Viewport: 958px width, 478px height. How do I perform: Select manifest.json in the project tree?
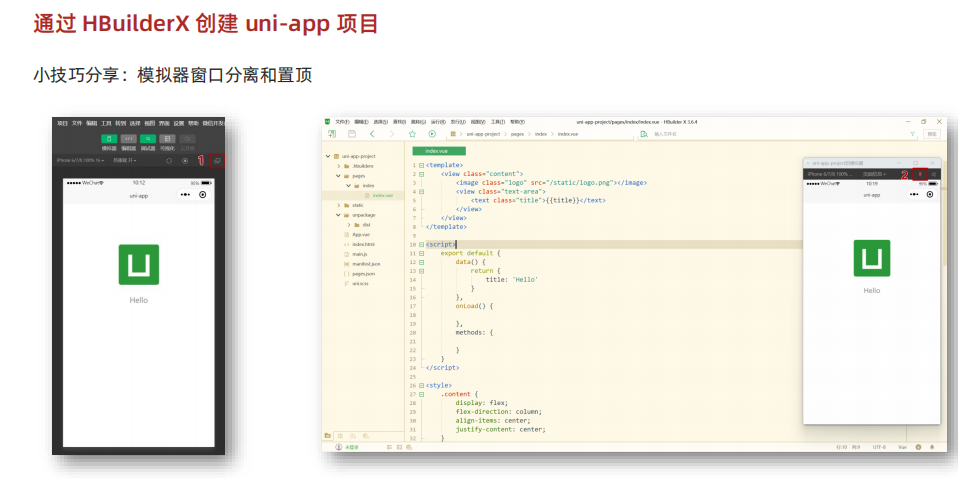tap(366, 264)
